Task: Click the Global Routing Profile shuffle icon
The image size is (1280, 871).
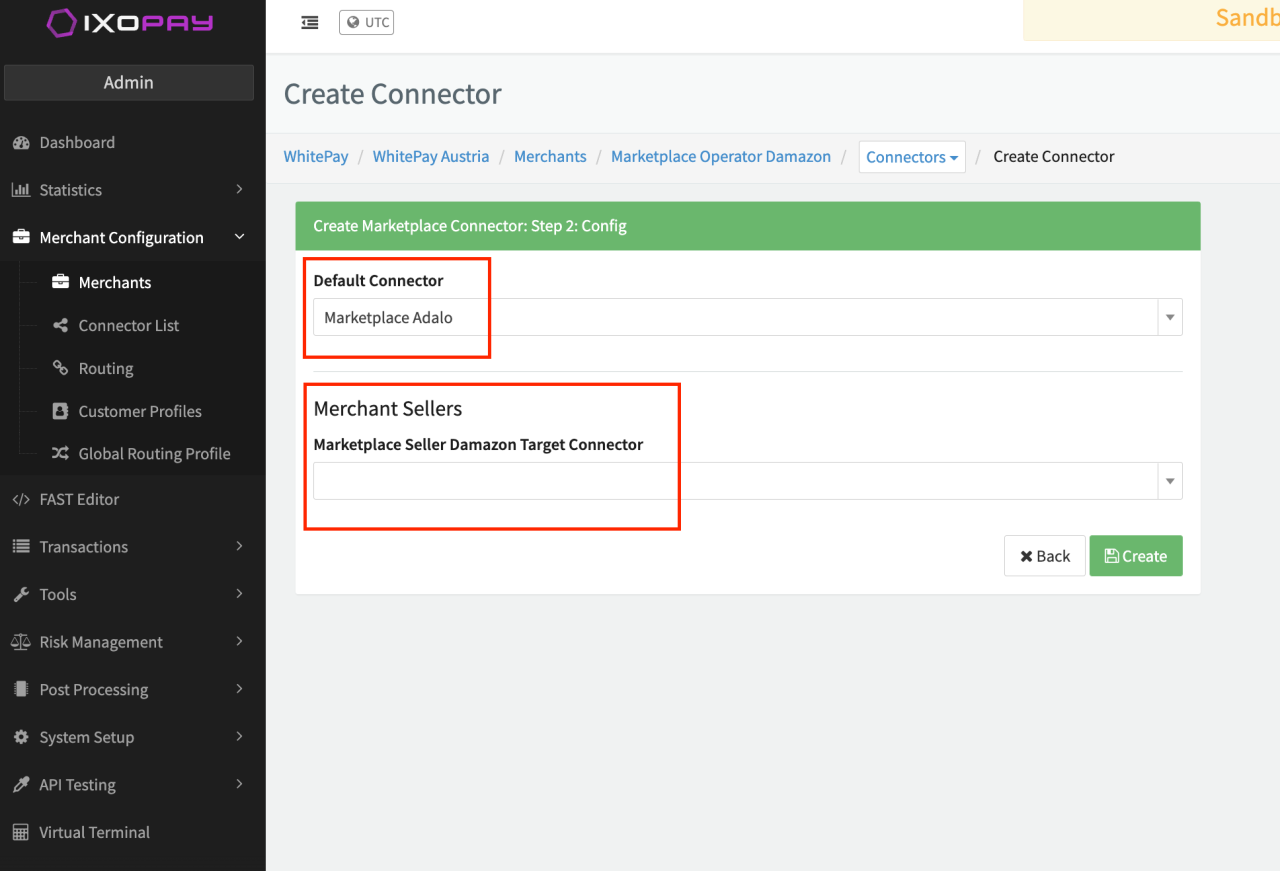Action: 60,454
